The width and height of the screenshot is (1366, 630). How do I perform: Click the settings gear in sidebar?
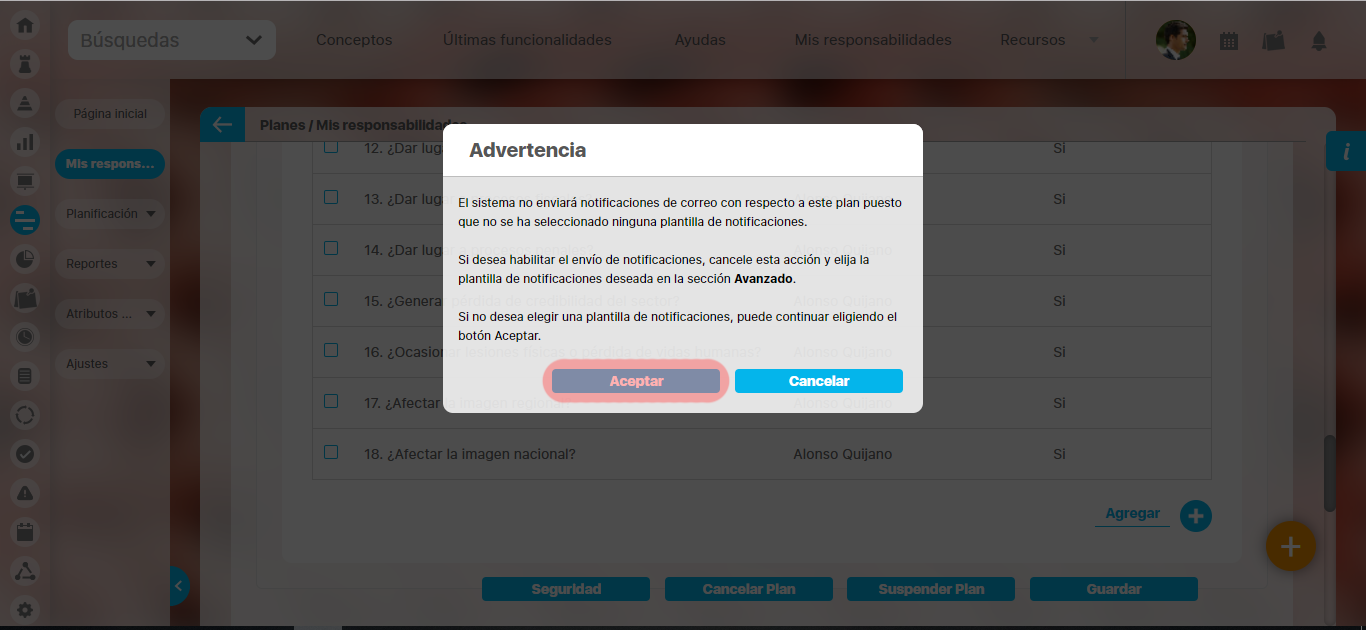[25, 609]
